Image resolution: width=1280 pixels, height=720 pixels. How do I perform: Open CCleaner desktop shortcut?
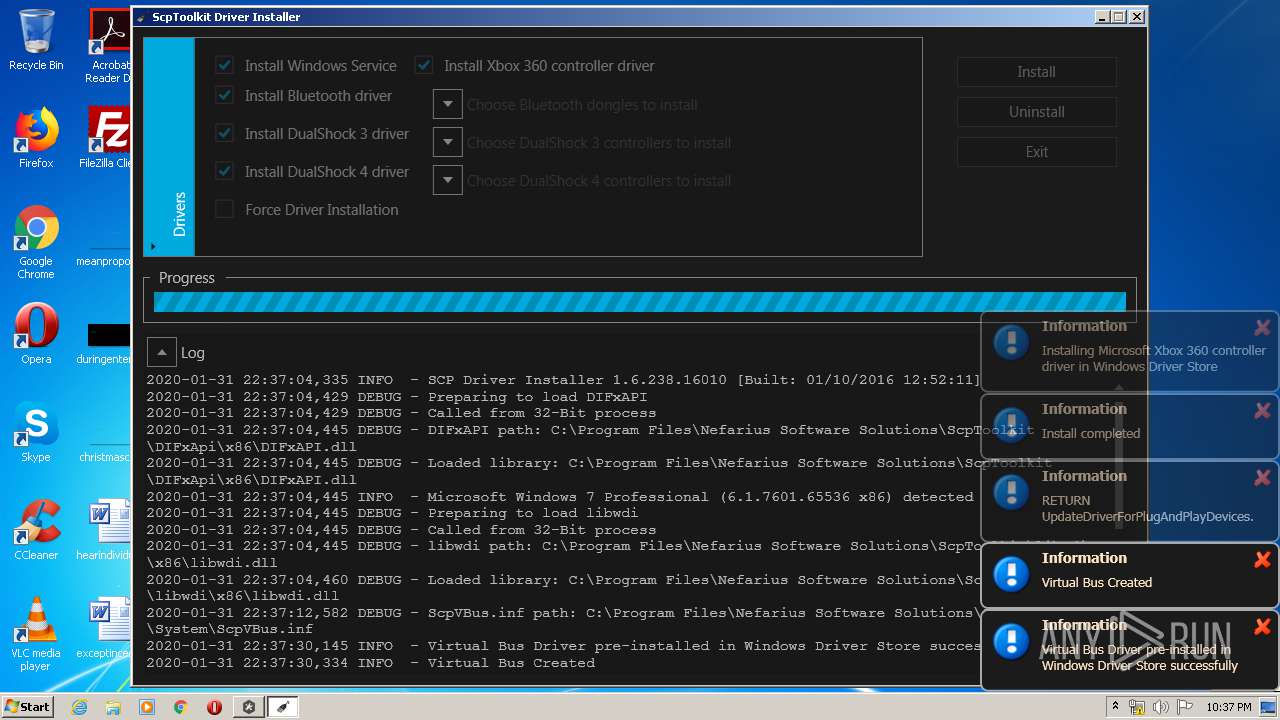pyautogui.click(x=36, y=530)
